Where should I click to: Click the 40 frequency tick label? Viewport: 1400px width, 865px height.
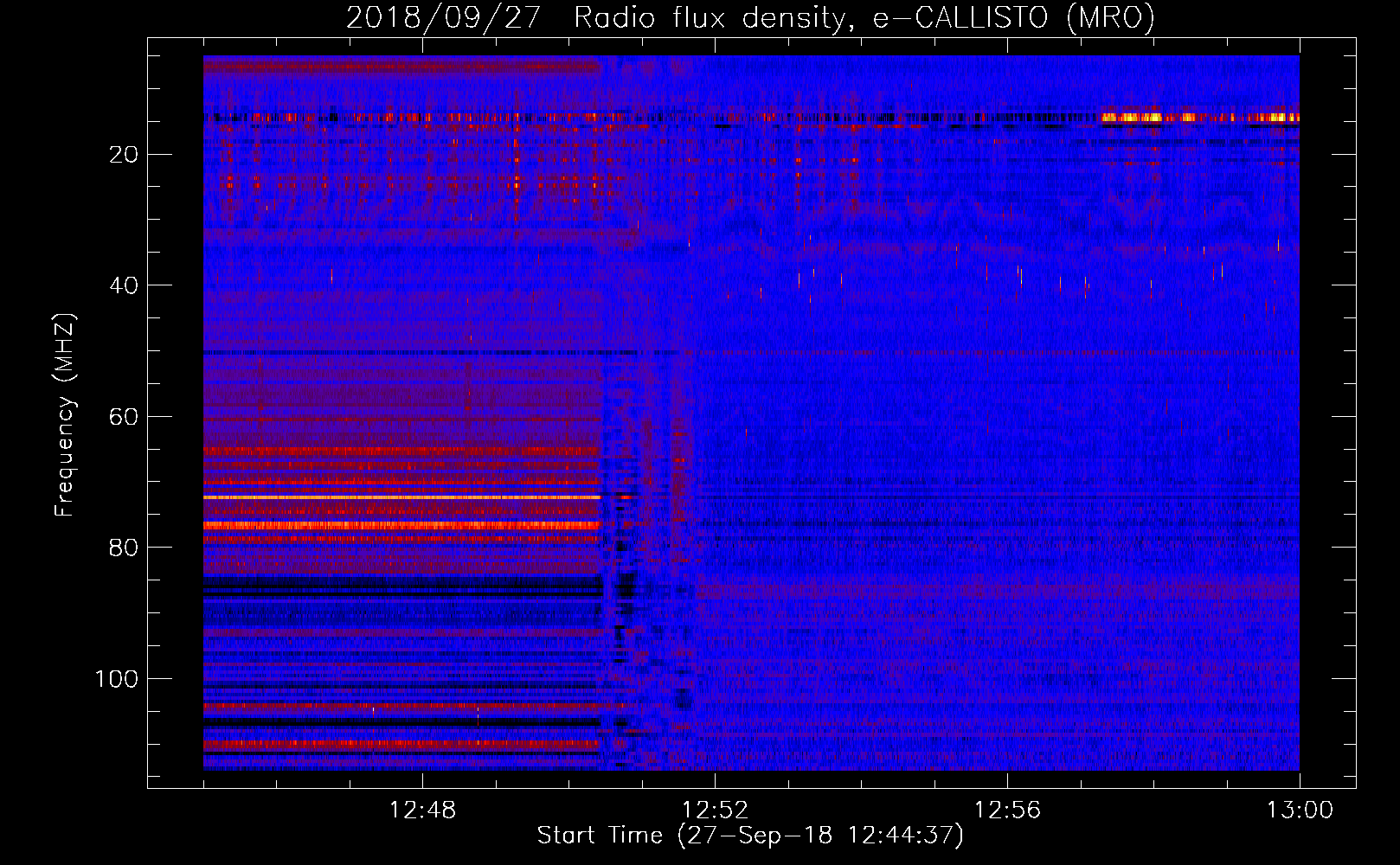click(x=125, y=285)
